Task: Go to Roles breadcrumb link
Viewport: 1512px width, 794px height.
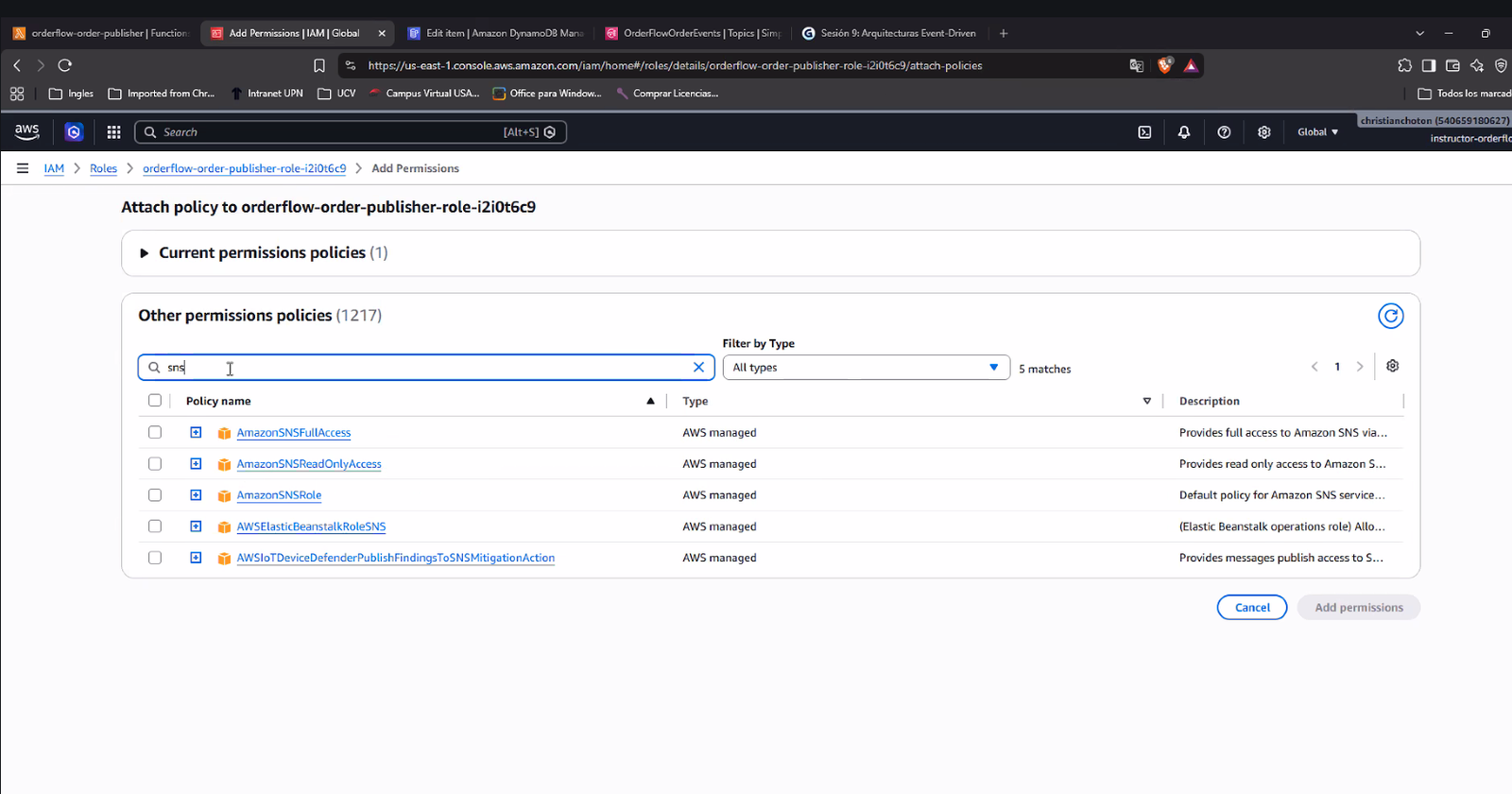Action: pos(104,168)
